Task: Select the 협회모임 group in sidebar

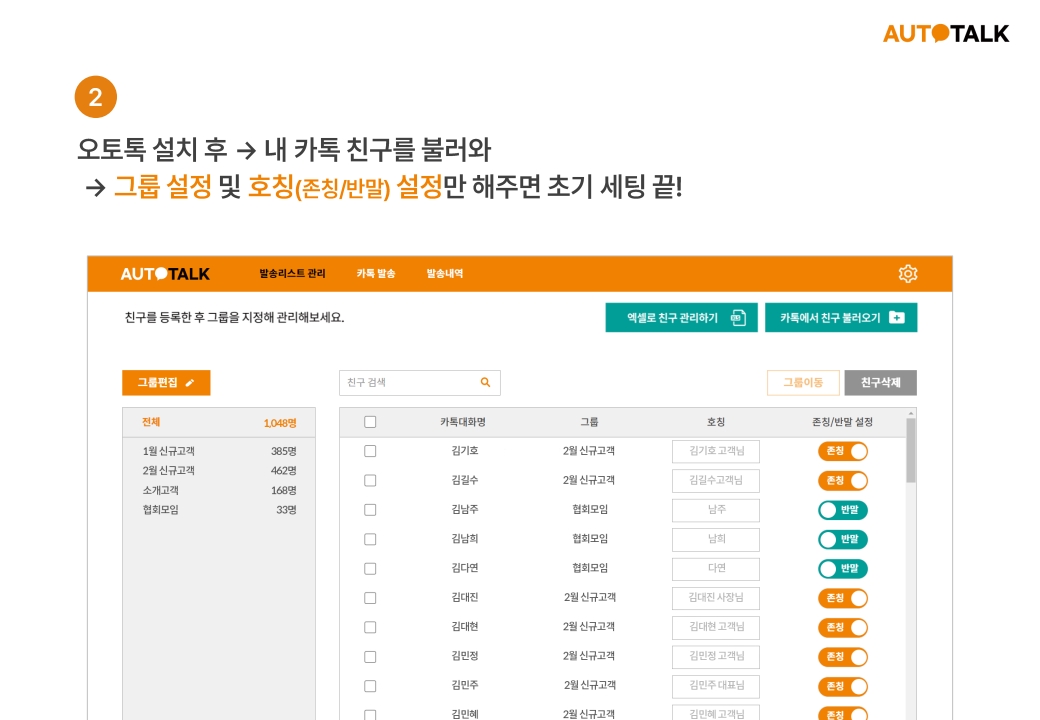Action: (x=219, y=510)
